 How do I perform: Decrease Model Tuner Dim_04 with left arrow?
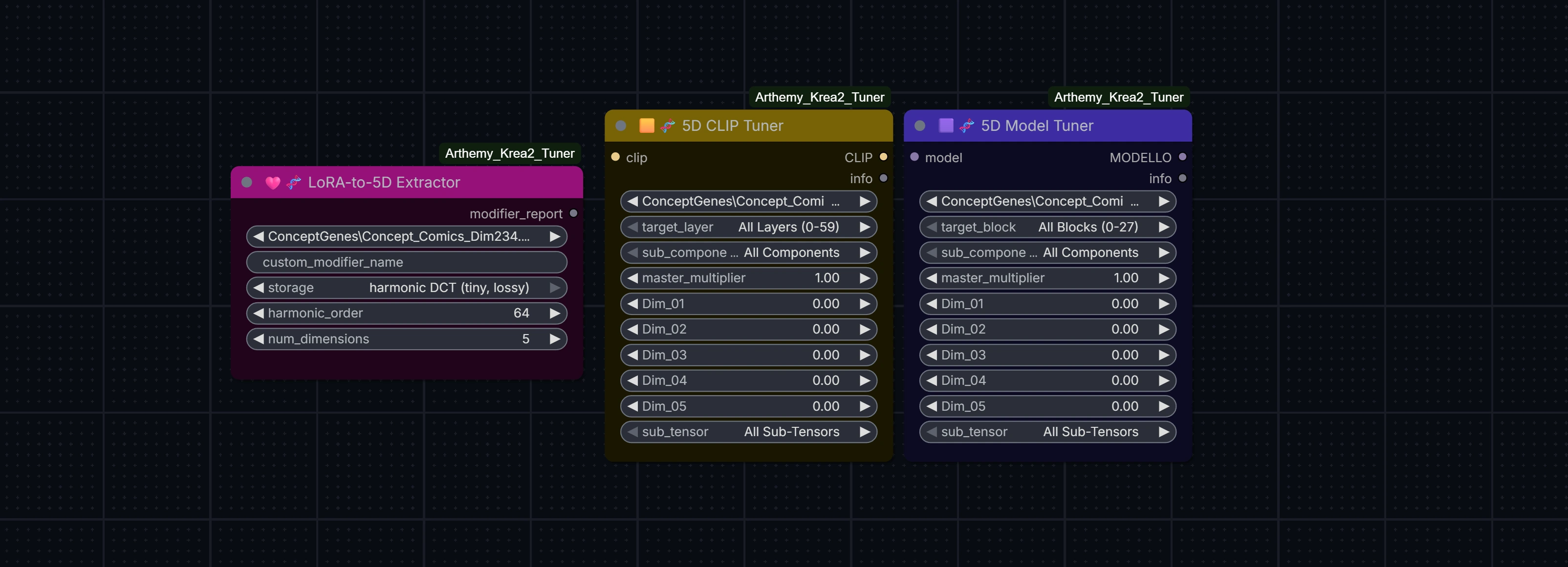pos(931,380)
